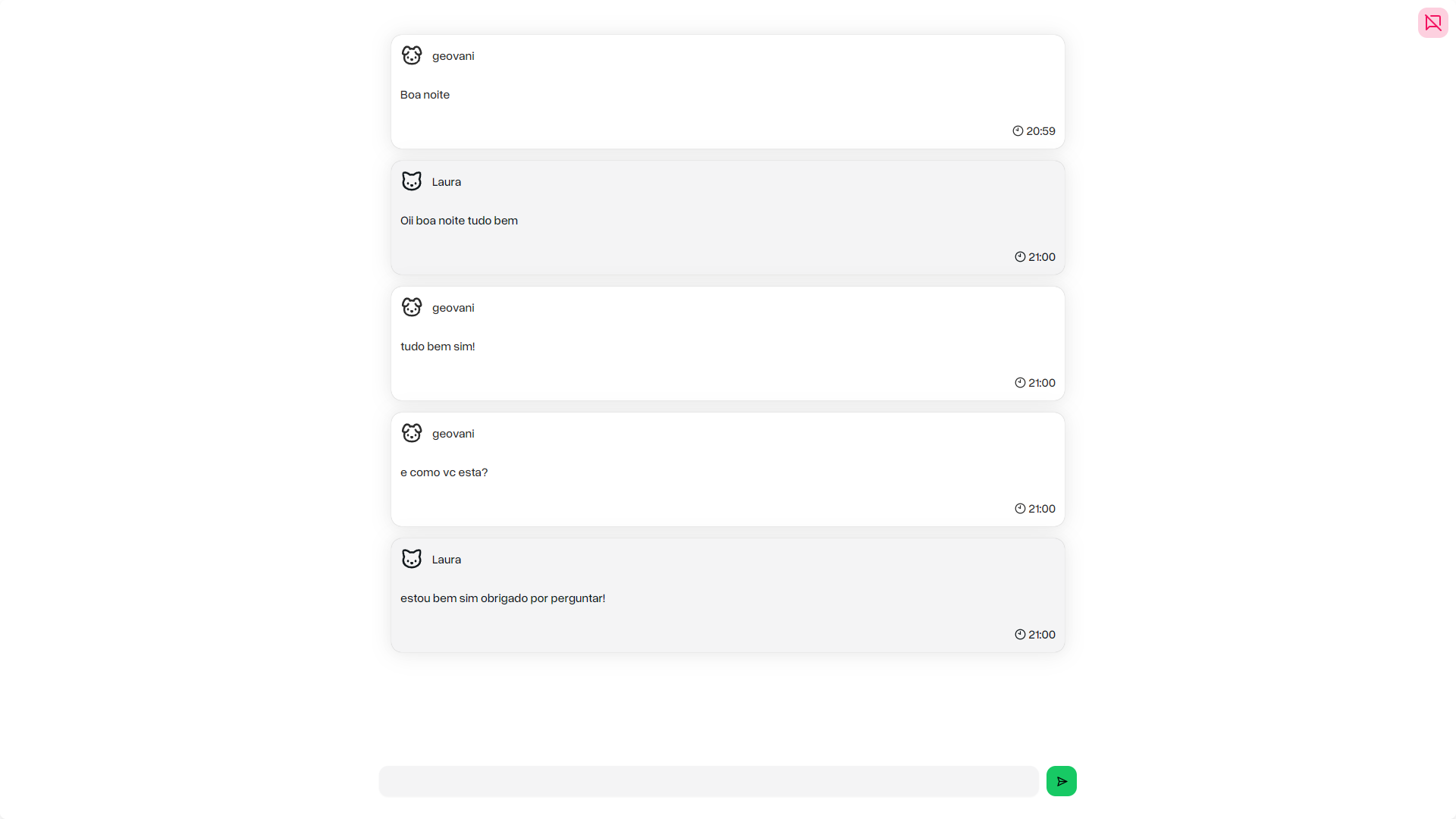This screenshot has width=1456, height=819.
Task: Click "estou bem sim obrigado por perguntar!" text
Action: click(x=503, y=598)
